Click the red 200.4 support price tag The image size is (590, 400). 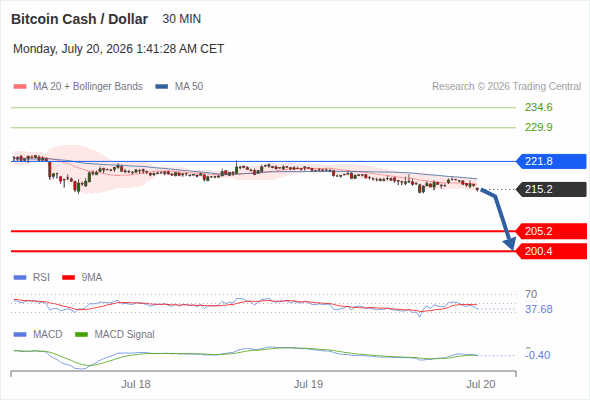pyautogui.click(x=551, y=251)
